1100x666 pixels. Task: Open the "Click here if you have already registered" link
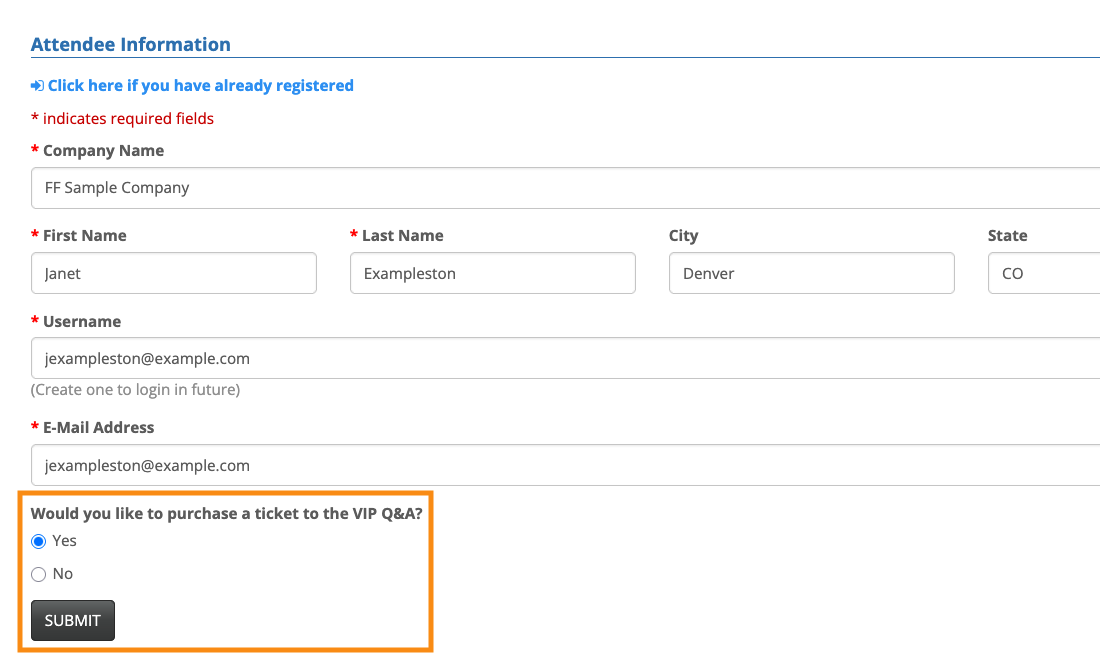click(x=200, y=86)
